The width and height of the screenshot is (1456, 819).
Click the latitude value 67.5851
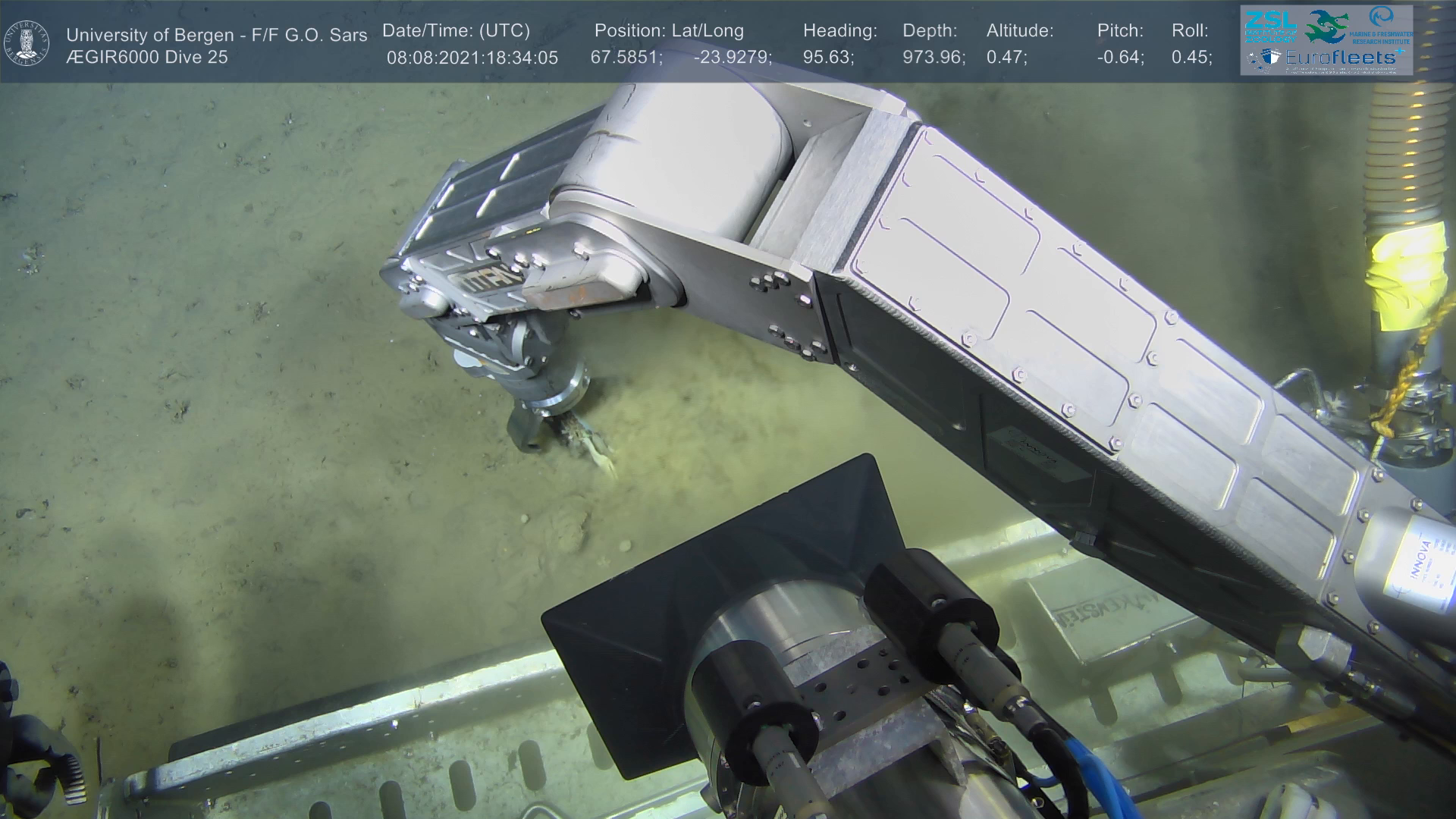coord(626,58)
